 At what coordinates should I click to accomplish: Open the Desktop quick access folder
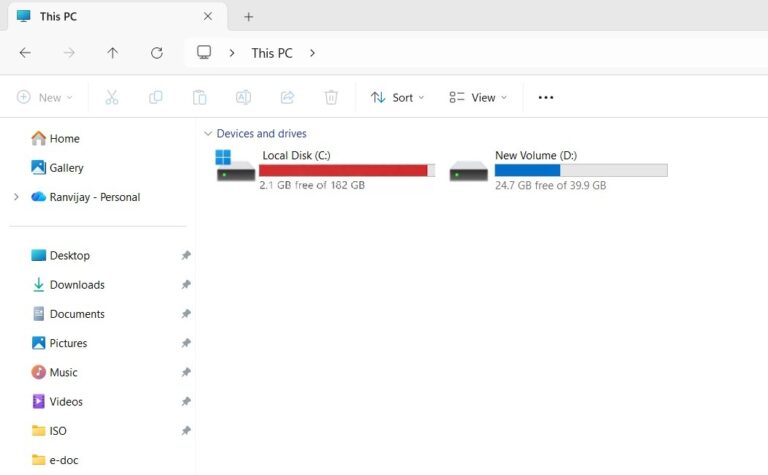(60, 255)
